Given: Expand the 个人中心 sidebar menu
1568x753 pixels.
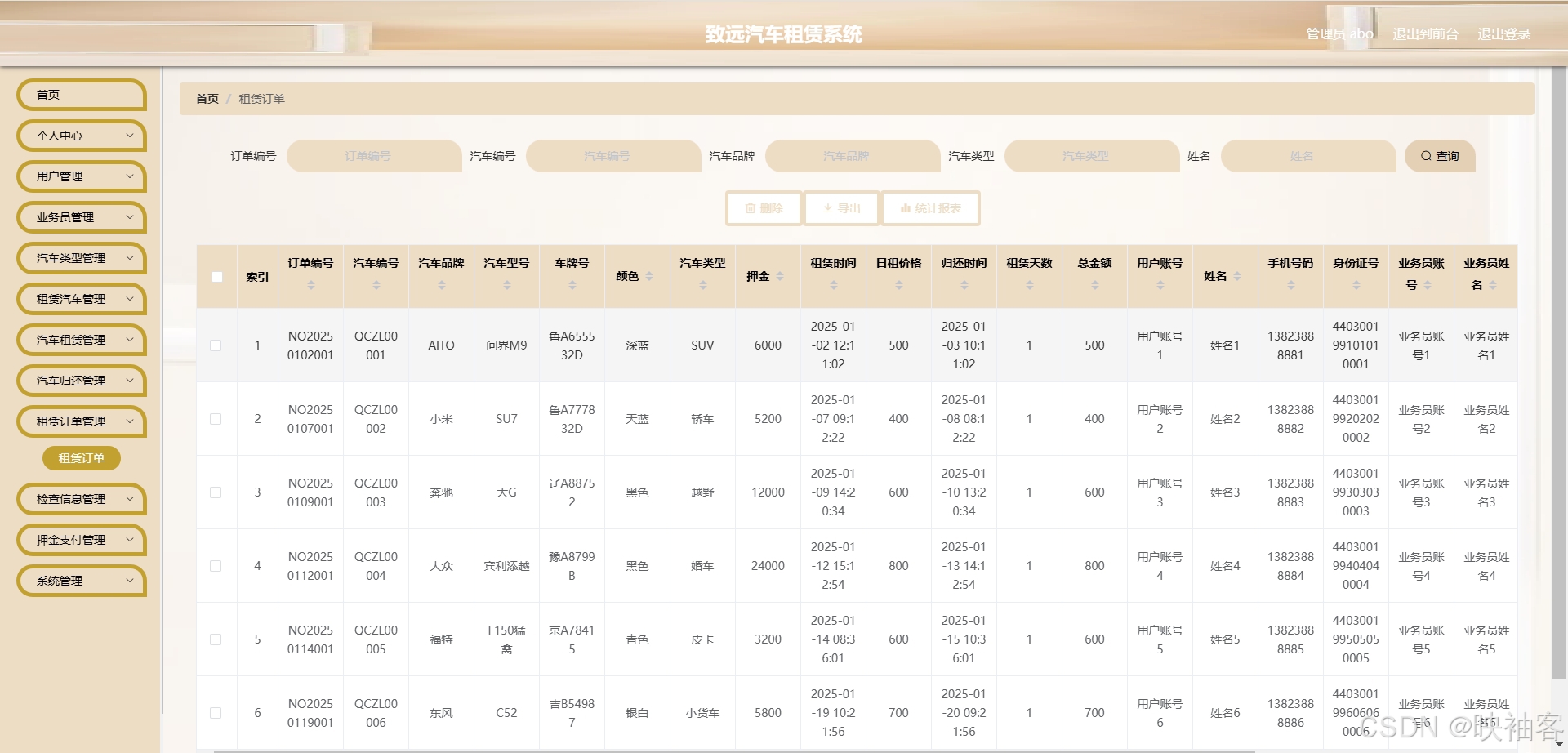Looking at the screenshot, I should coord(82,136).
